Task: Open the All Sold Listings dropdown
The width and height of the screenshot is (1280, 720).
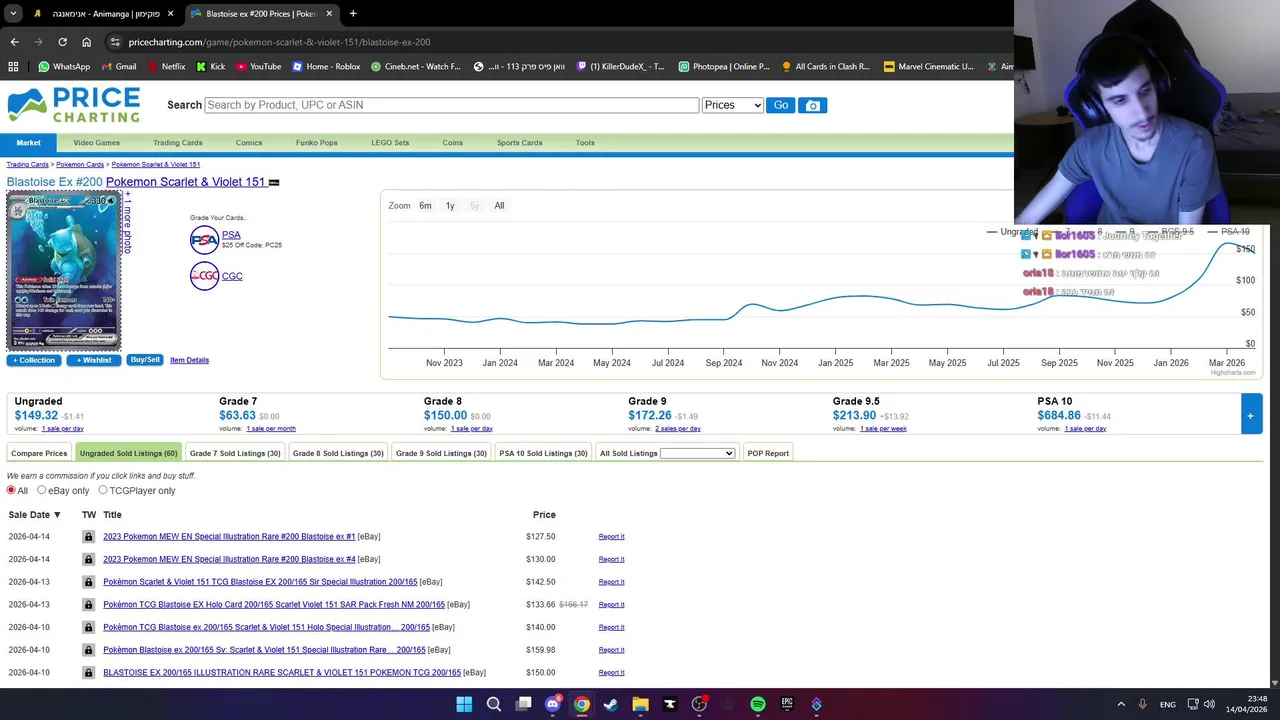Action: pos(697,453)
